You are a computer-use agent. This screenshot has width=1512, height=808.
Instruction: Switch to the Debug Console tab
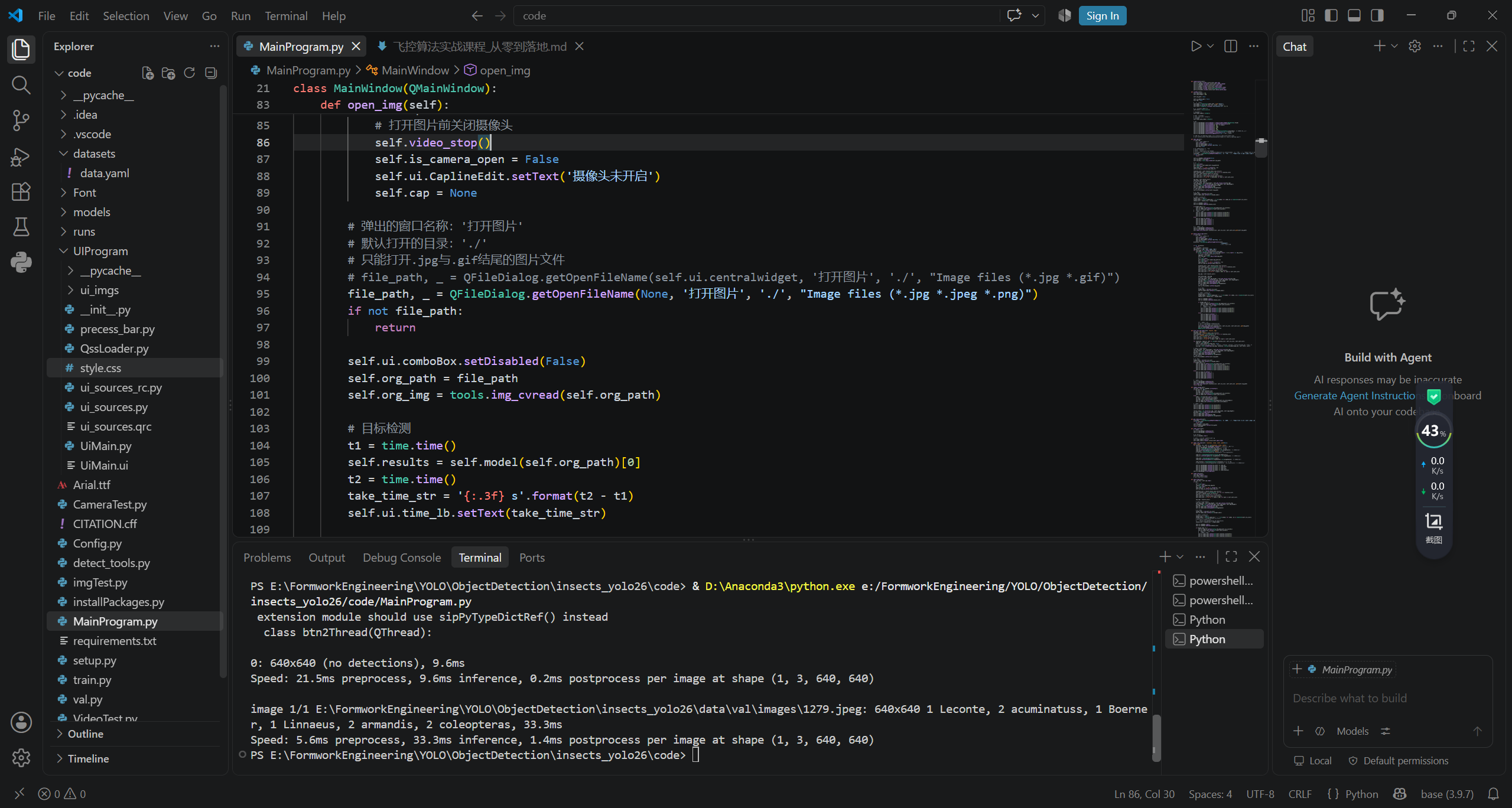click(x=402, y=558)
